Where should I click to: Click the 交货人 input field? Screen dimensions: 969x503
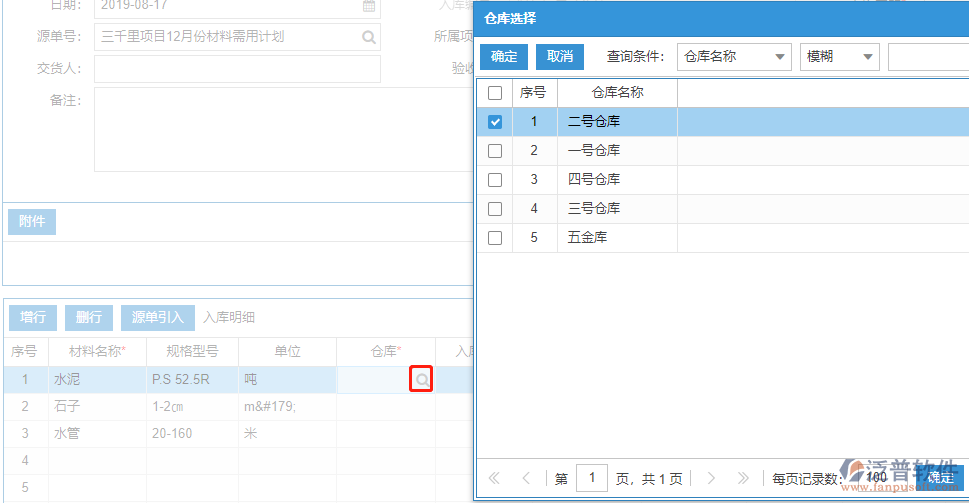[x=237, y=69]
